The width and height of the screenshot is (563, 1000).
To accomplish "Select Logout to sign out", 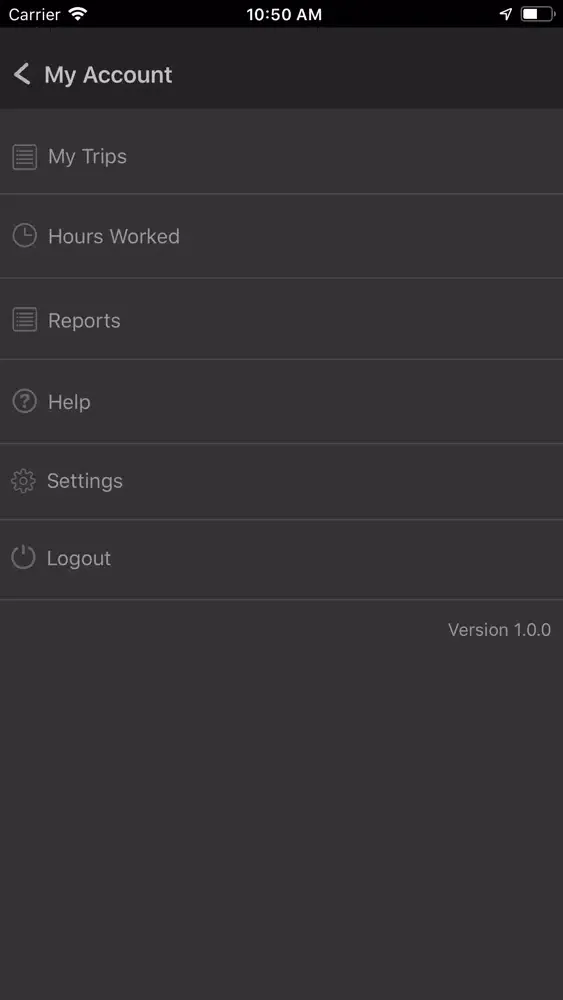I will click(x=281, y=559).
